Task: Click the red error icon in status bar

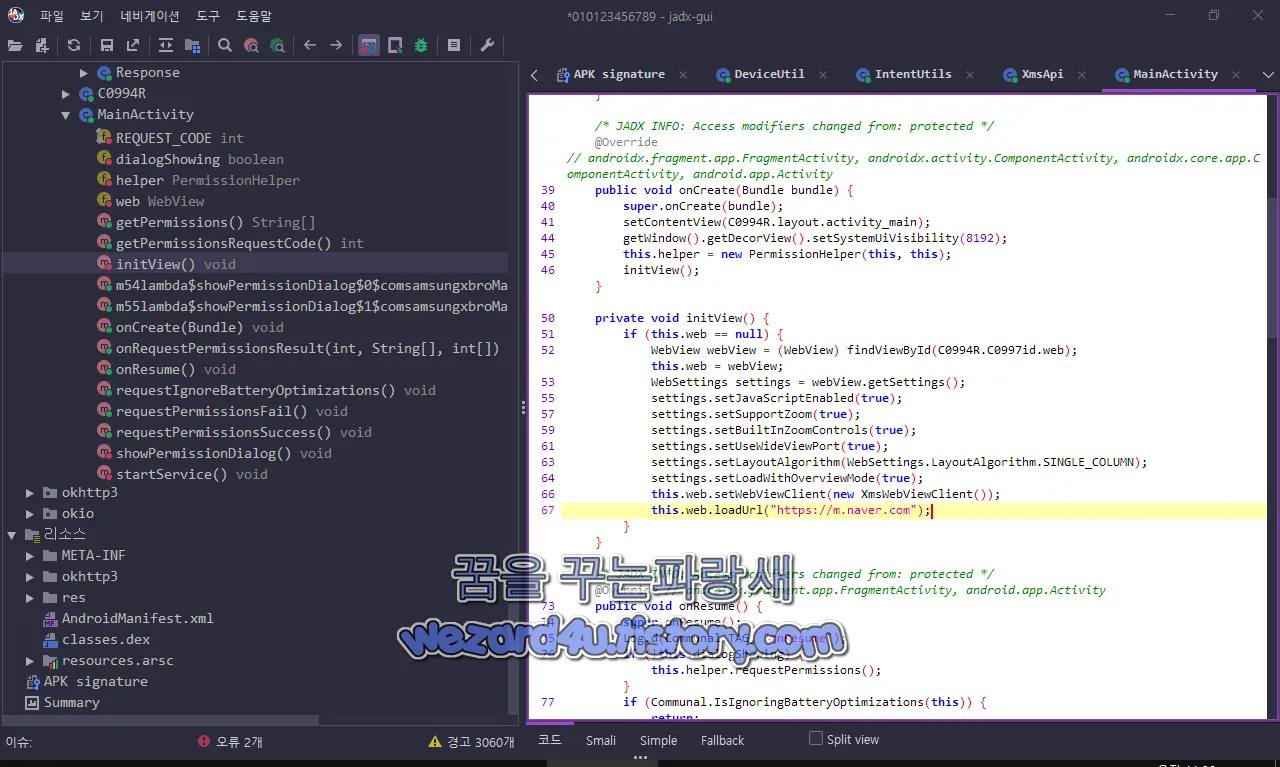Action: [204, 742]
